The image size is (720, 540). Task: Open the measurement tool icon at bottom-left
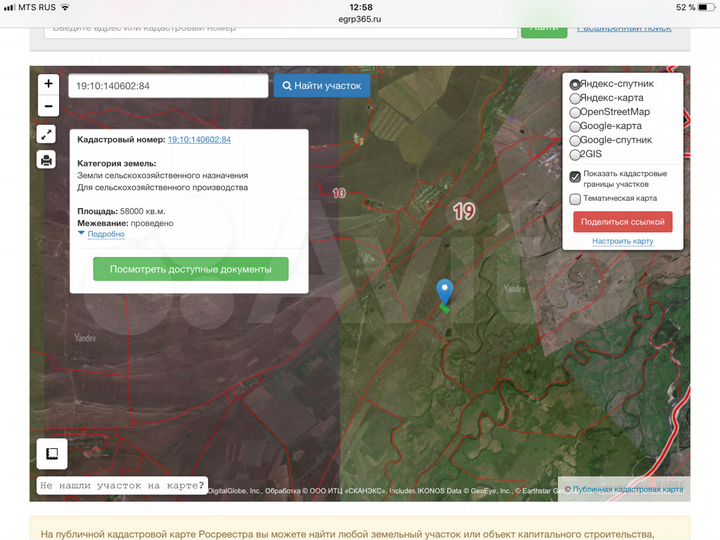(52, 453)
